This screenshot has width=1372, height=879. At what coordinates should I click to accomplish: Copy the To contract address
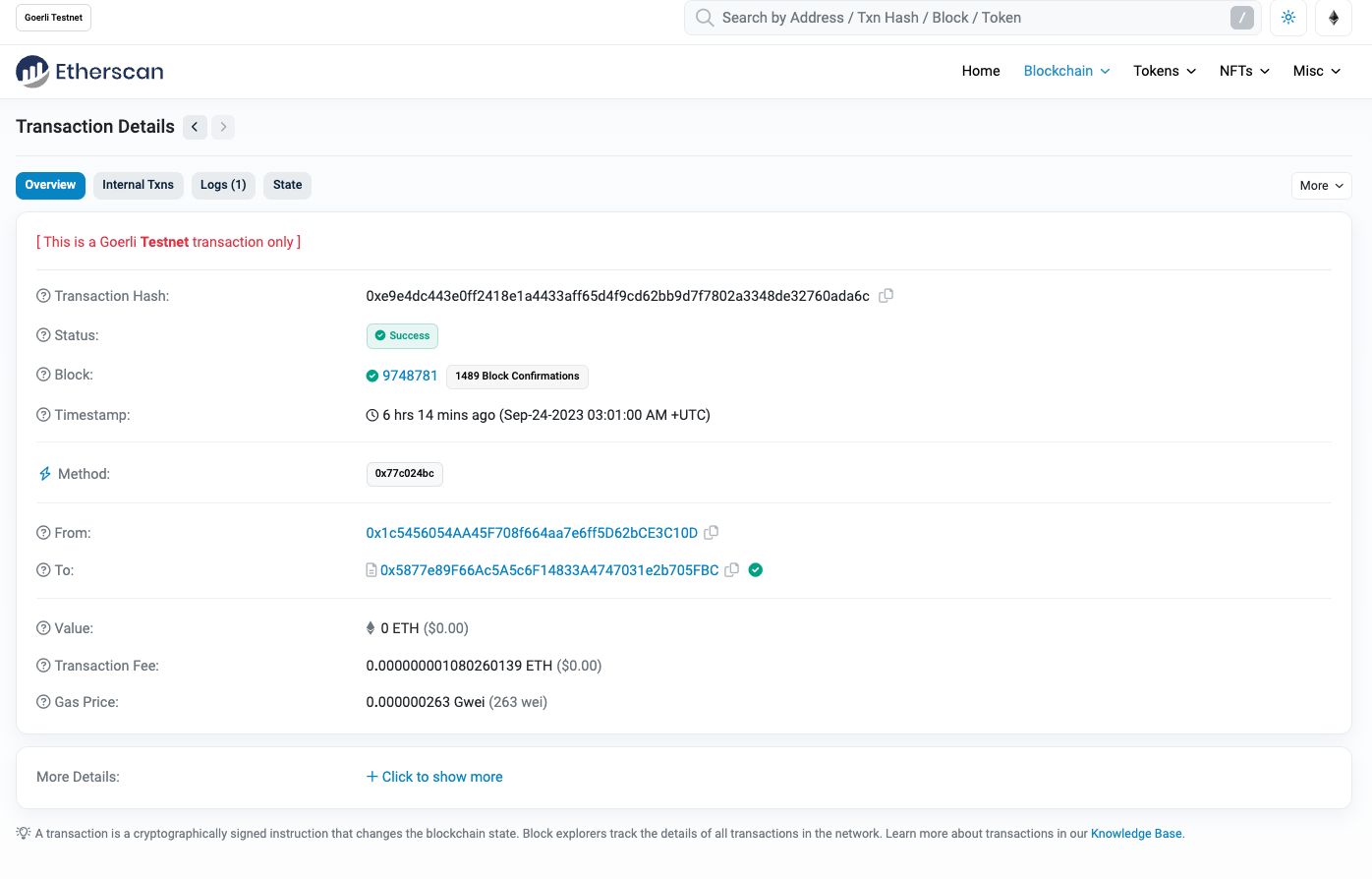tap(732, 570)
